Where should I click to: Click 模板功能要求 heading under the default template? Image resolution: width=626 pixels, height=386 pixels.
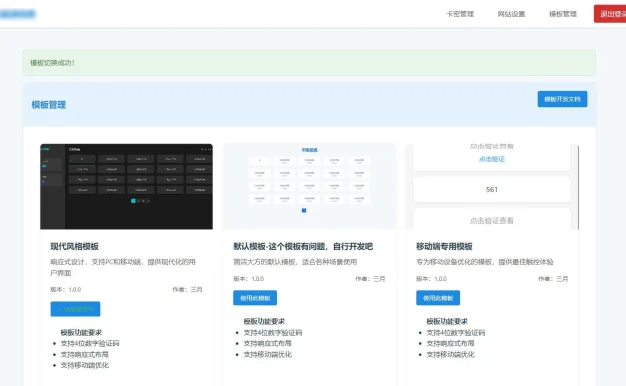point(264,321)
